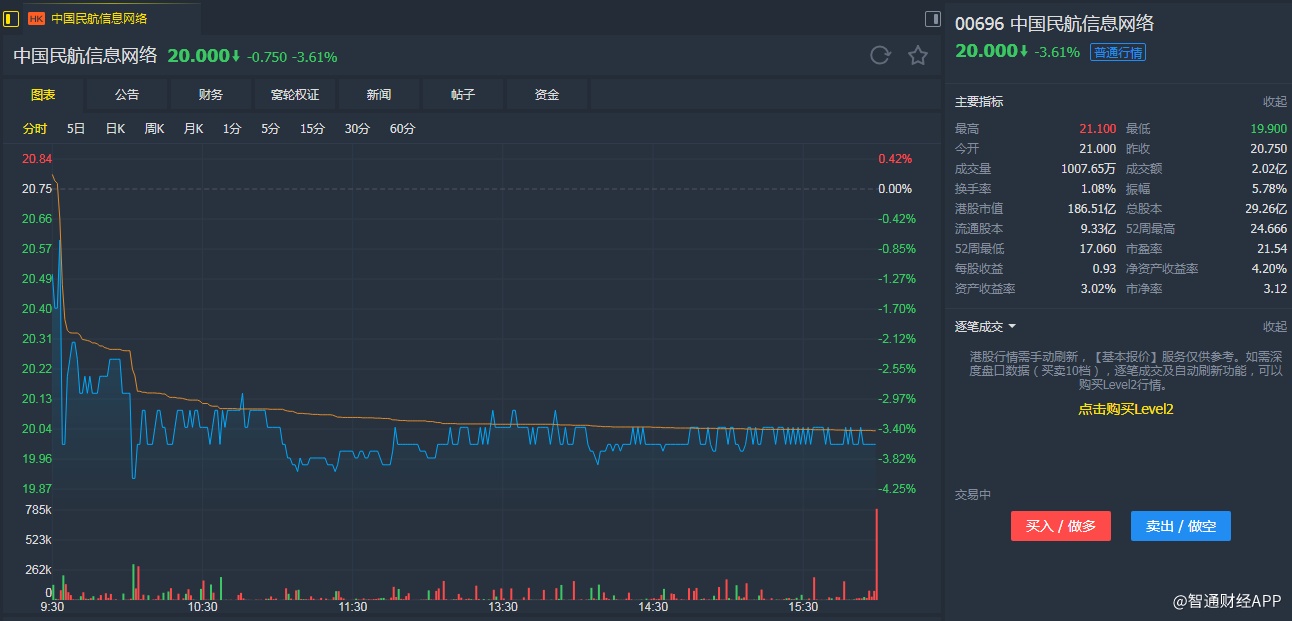Click the 点击购买Level2 link

click(x=1125, y=409)
